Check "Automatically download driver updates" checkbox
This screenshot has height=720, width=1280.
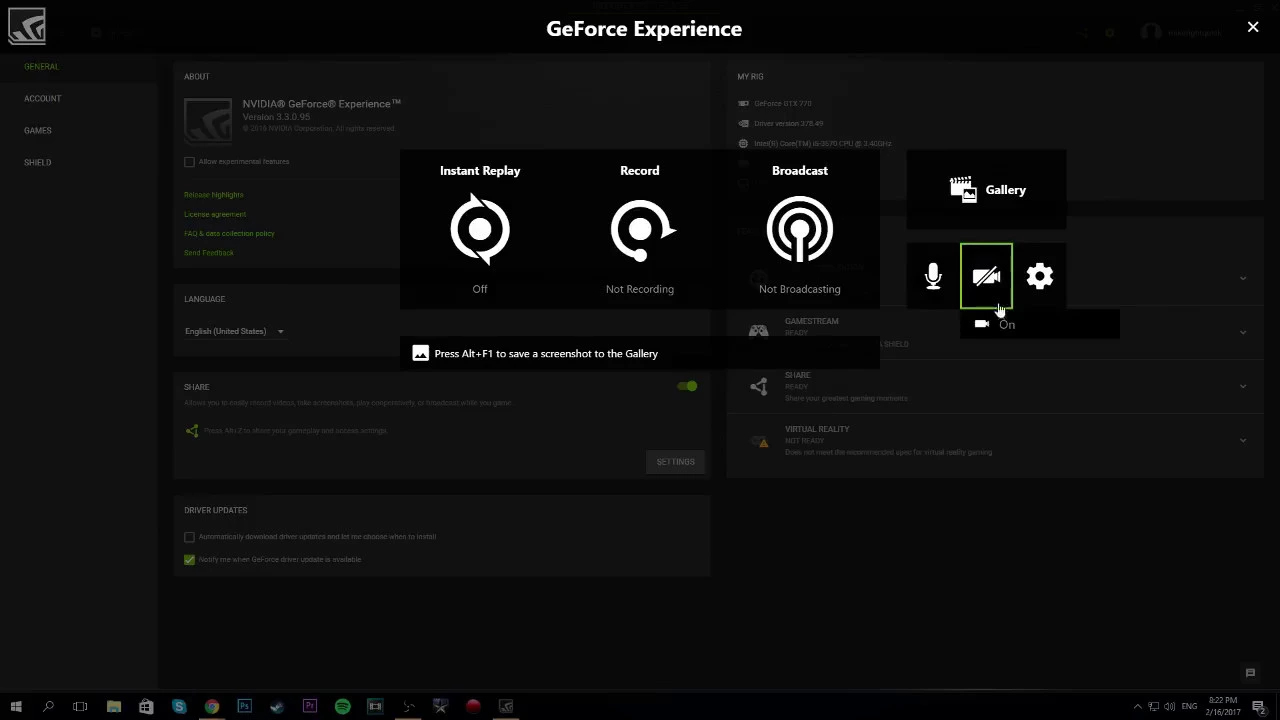click(x=189, y=537)
